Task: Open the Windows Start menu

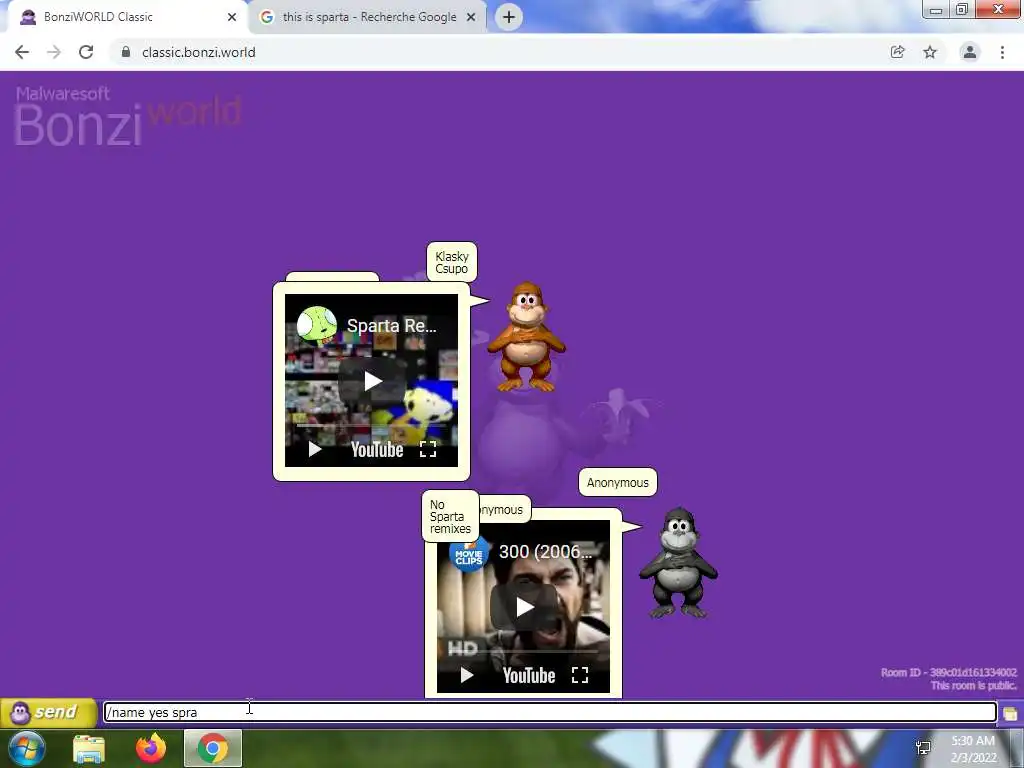Action: pyautogui.click(x=27, y=748)
